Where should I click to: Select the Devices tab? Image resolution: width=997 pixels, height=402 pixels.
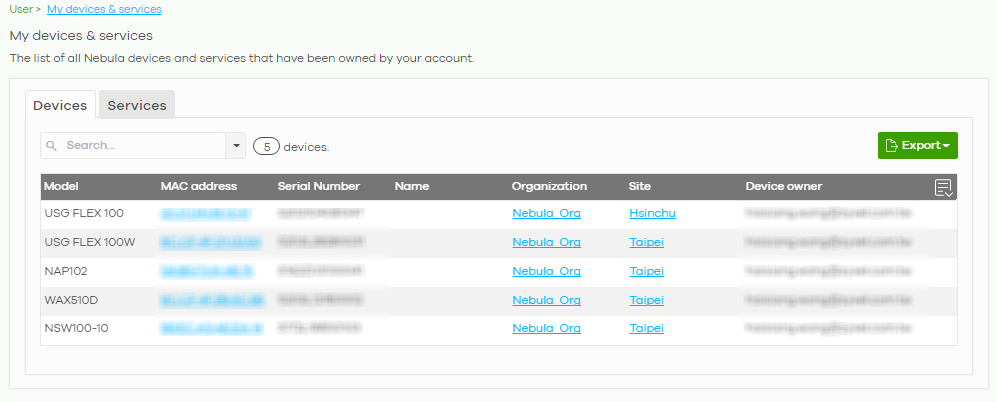pyautogui.click(x=60, y=105)
